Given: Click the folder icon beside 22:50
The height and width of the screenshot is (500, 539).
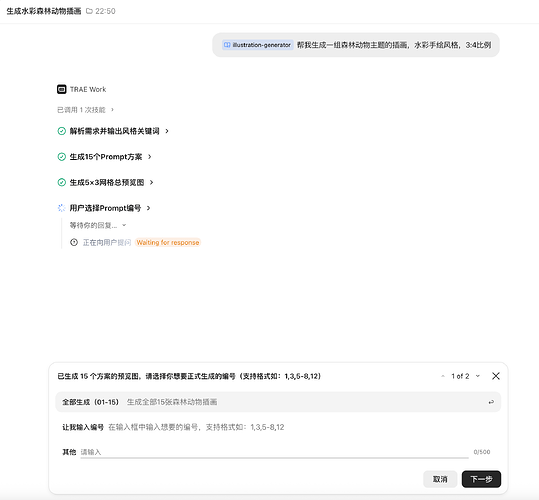Looking at the screenshot, I should (89, 11).
